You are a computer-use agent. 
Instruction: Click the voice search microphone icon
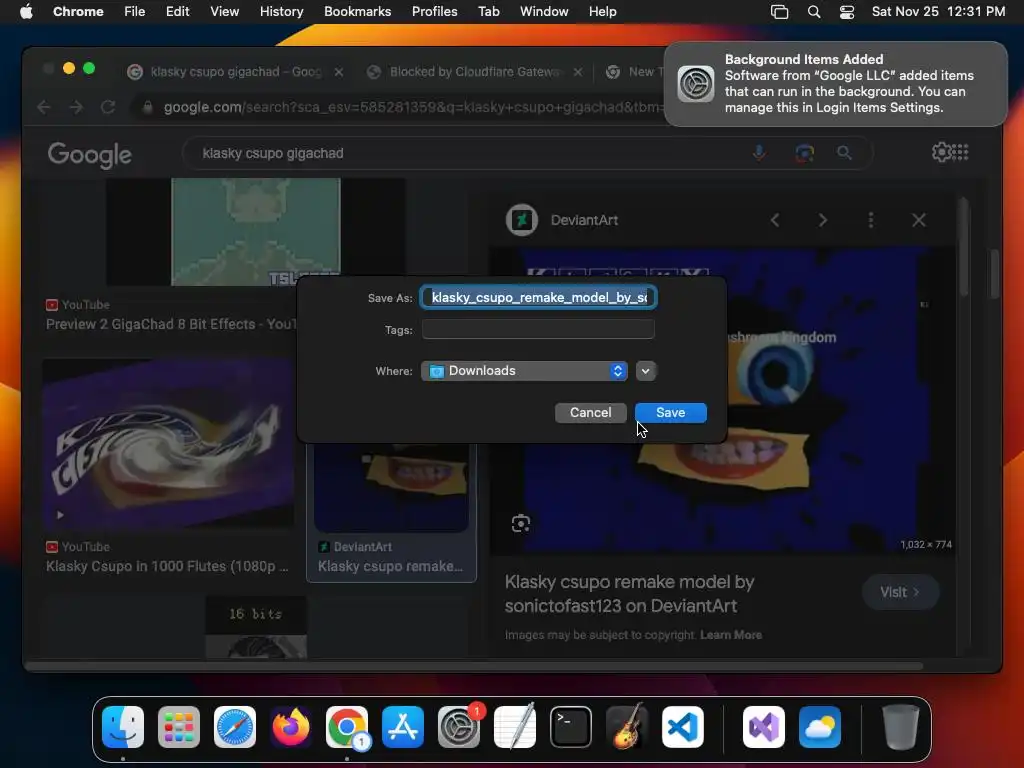[x=759, y=153]
